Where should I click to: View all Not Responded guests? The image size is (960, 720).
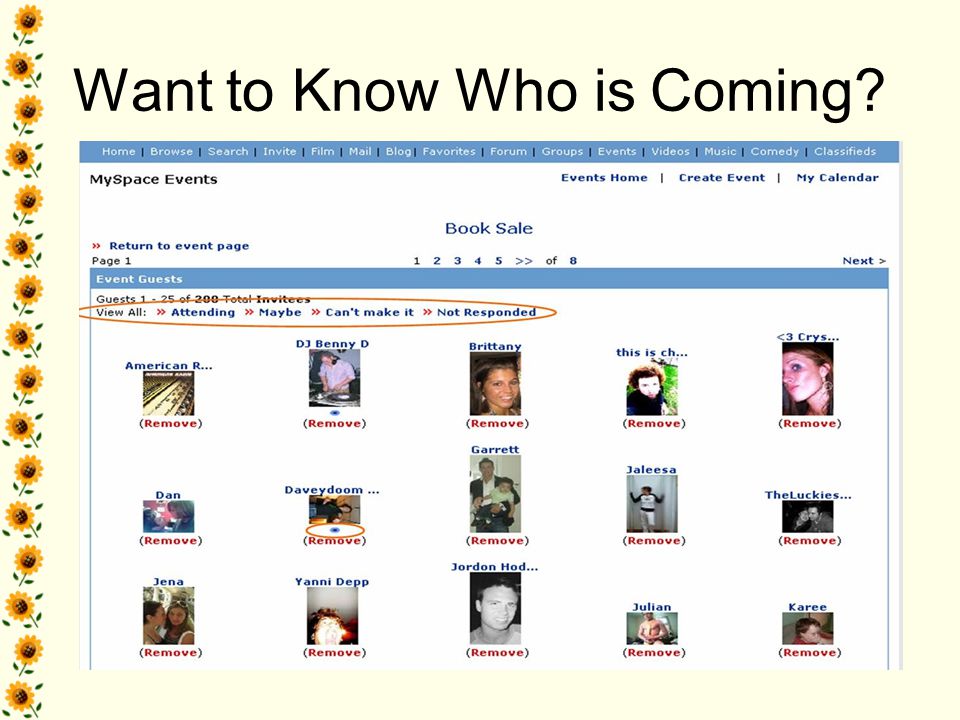tap(486, 312)
